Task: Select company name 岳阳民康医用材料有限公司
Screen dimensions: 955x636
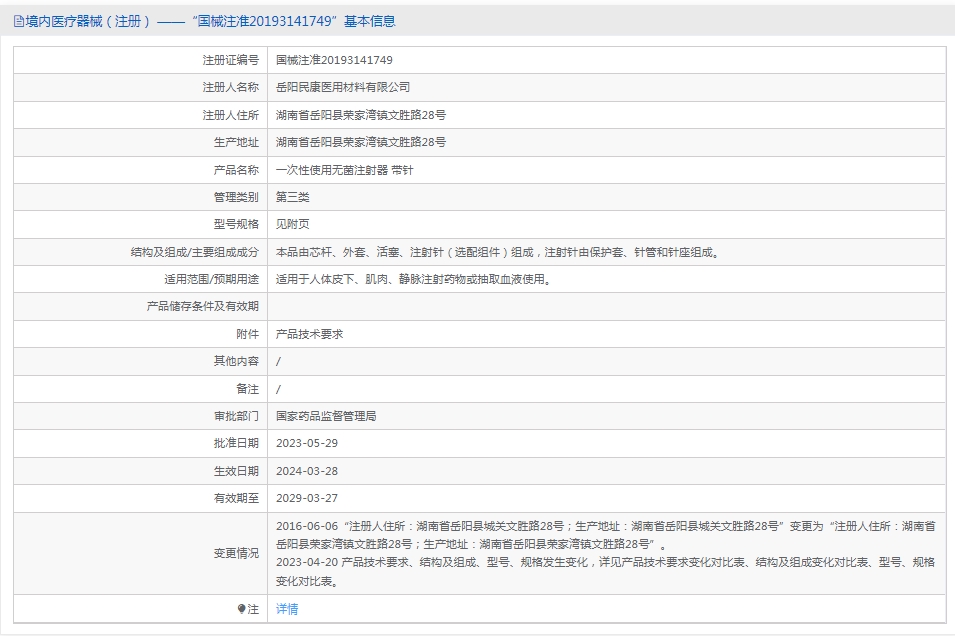Action: (x=343, y=88)
